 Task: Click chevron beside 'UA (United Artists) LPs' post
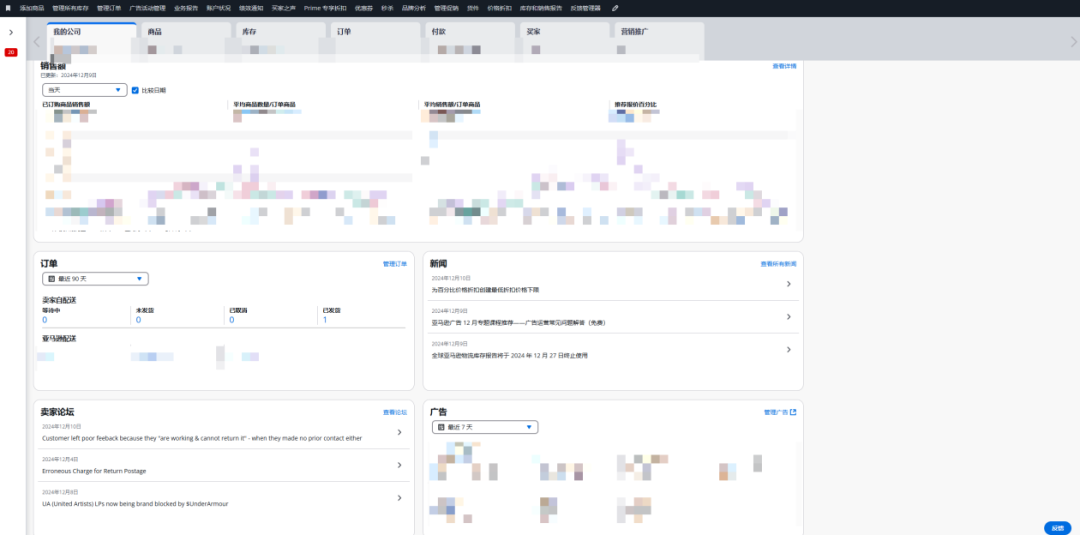pos(399,498)
